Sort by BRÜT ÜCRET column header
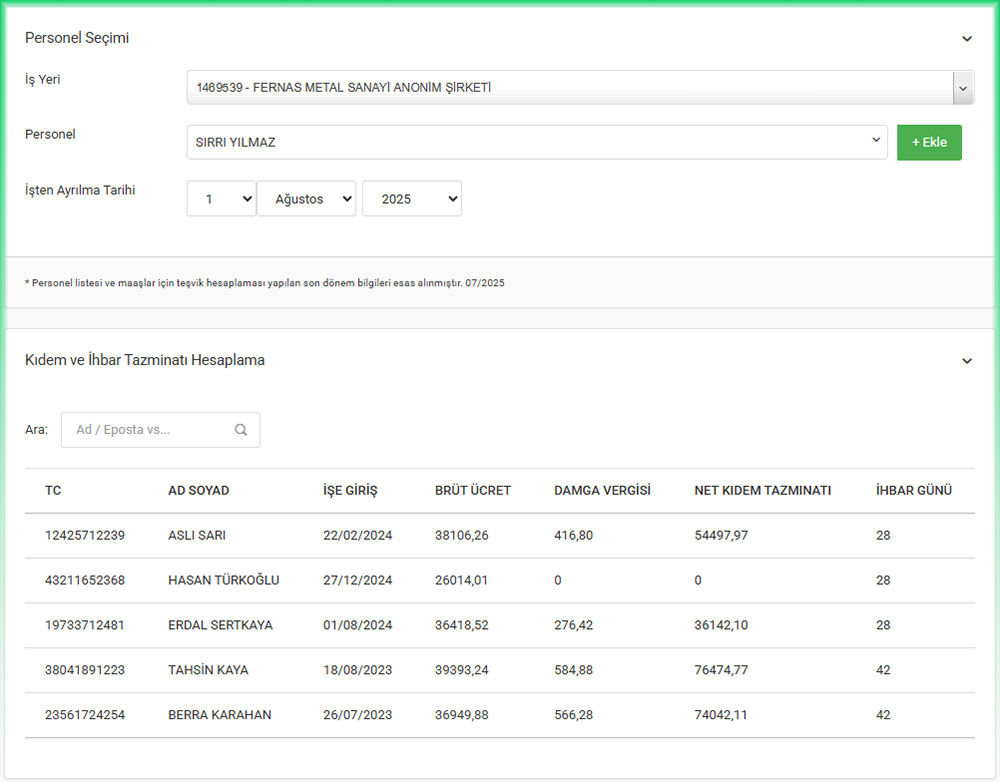The image size is (1000, 782). 473,491
